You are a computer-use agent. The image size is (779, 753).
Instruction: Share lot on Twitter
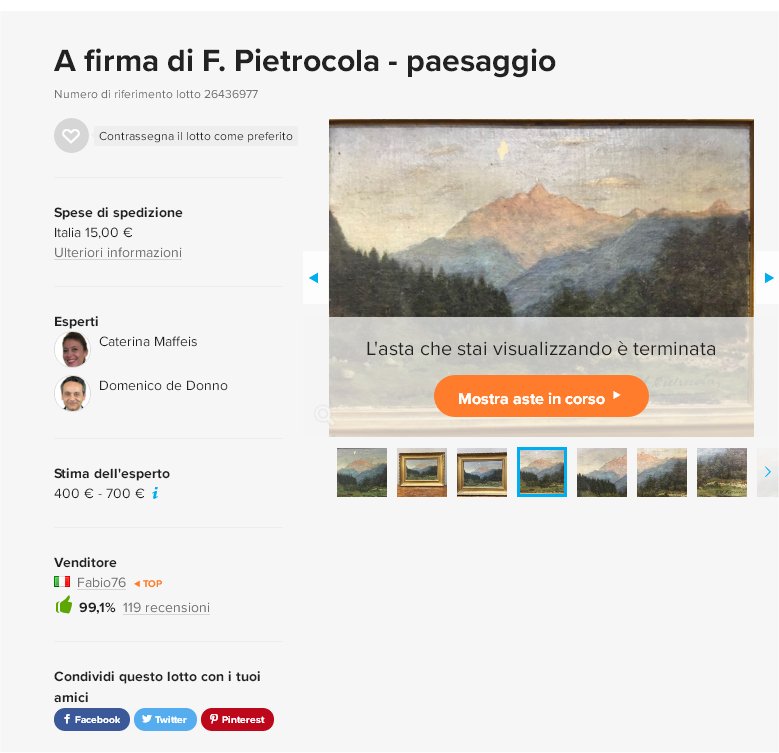(x=165, y=719)
